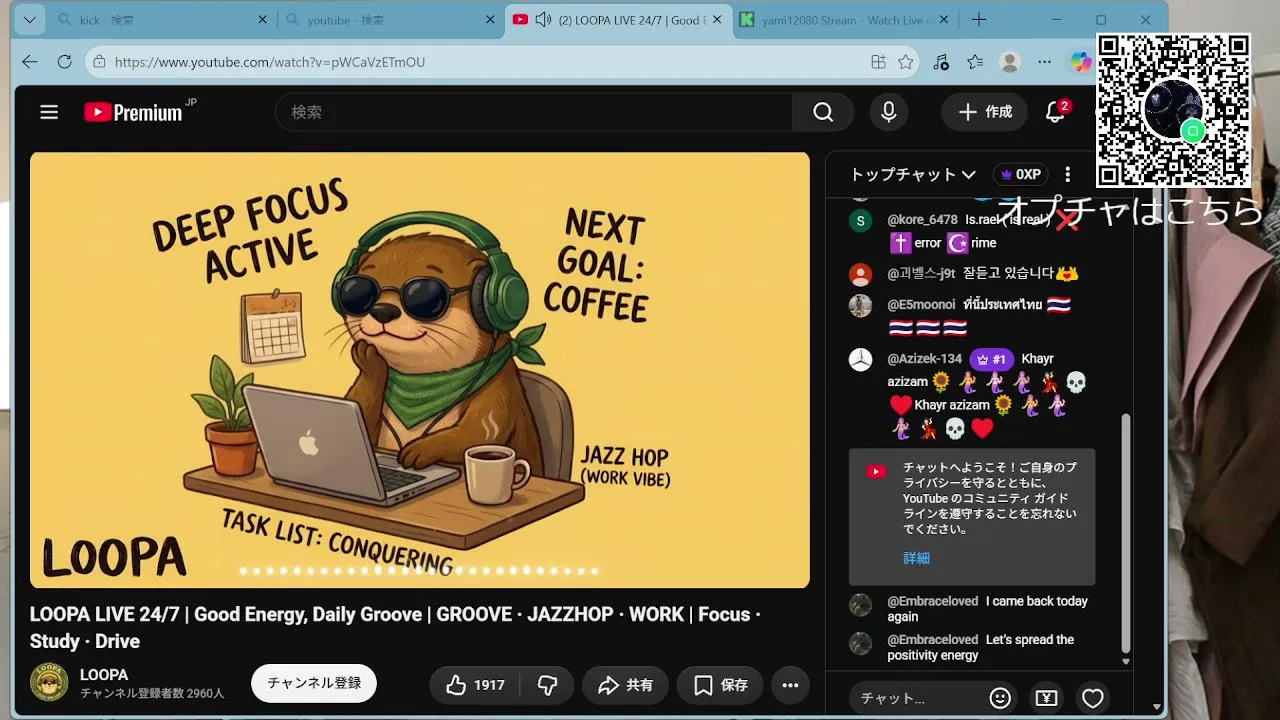This screenshot has width=1280, height=720.
Task: Switch to the yami12080 Stream browser tab
Action: tap(848, 20)
